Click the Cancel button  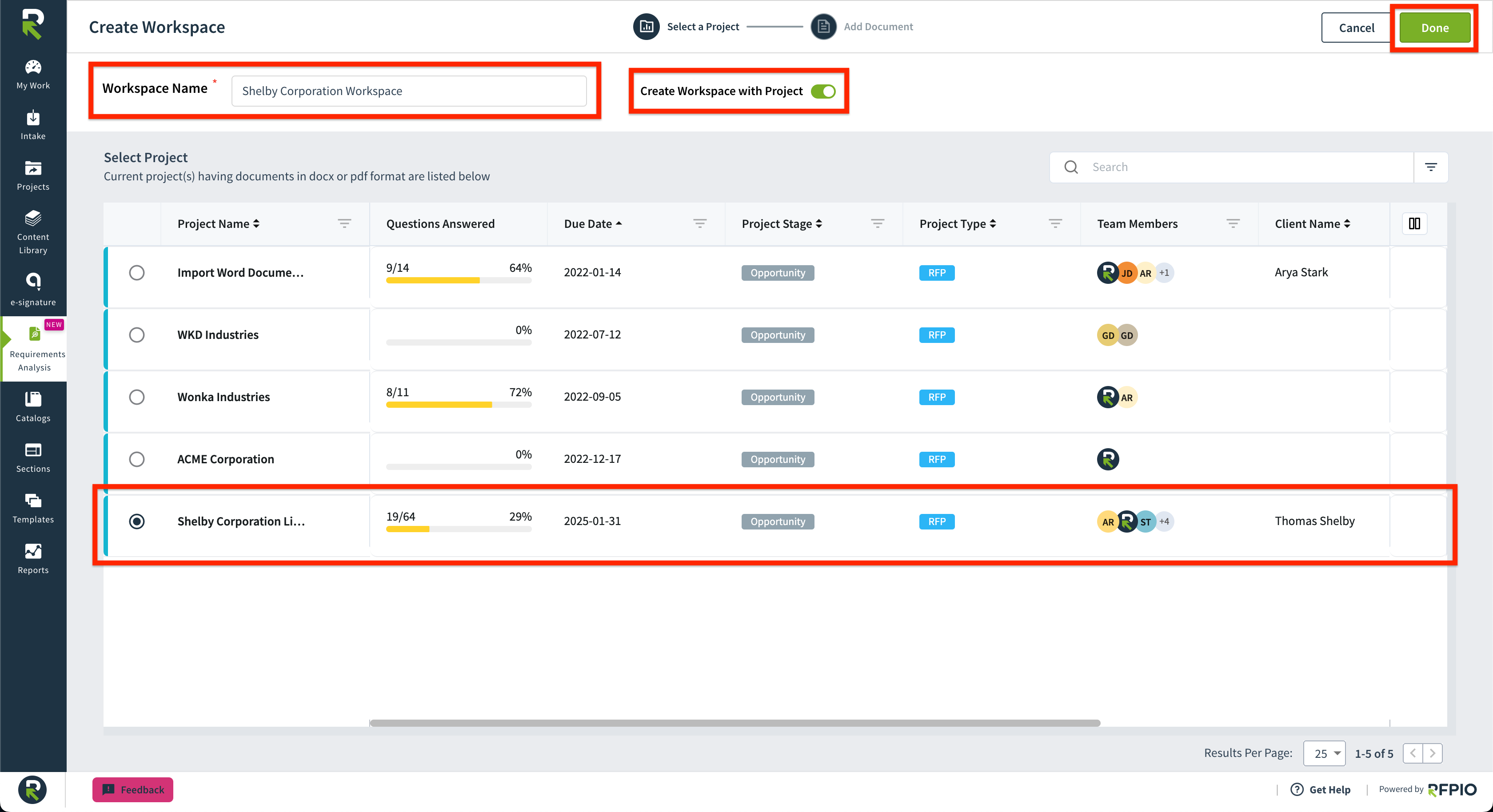pyautogui.click(x=1356, y=28)
